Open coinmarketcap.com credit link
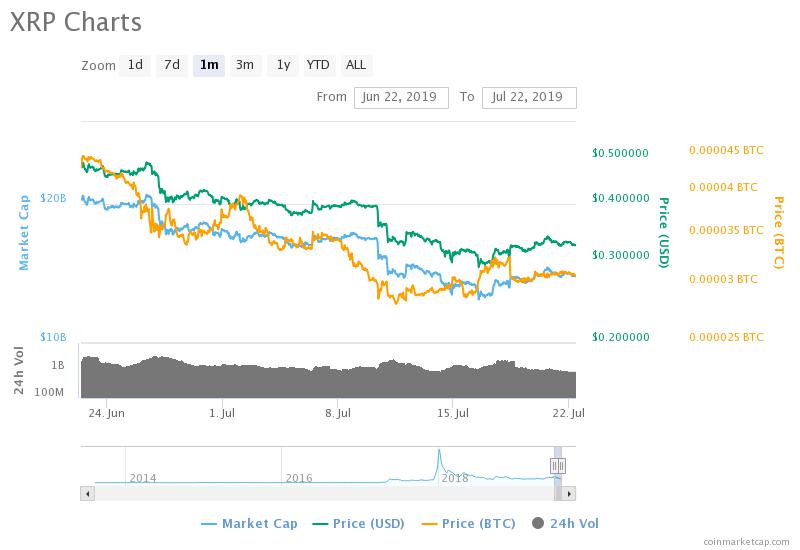The height and width of the screenshot is (550, 800). (745, 540)
